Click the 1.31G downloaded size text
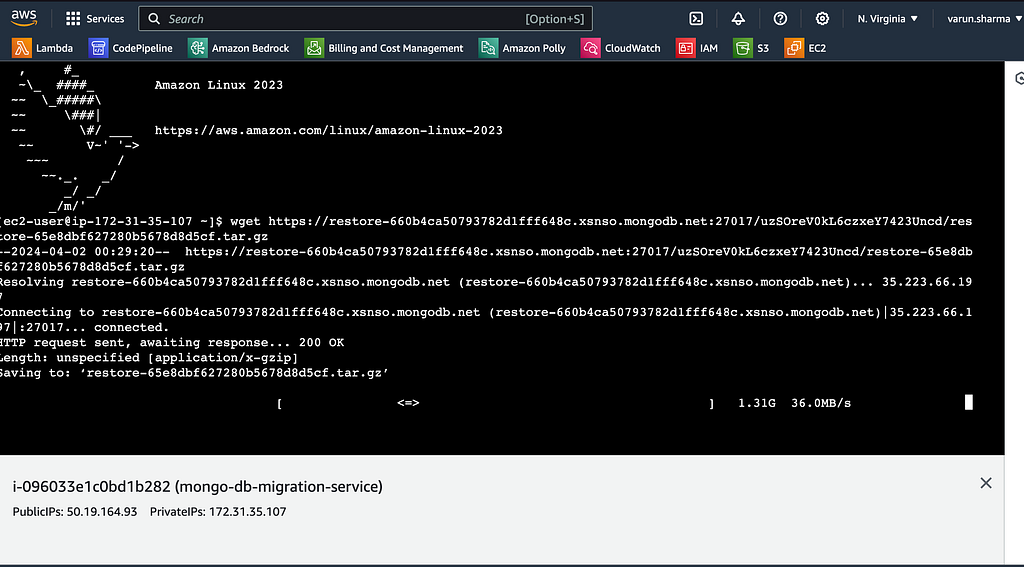 coord(757,403)
